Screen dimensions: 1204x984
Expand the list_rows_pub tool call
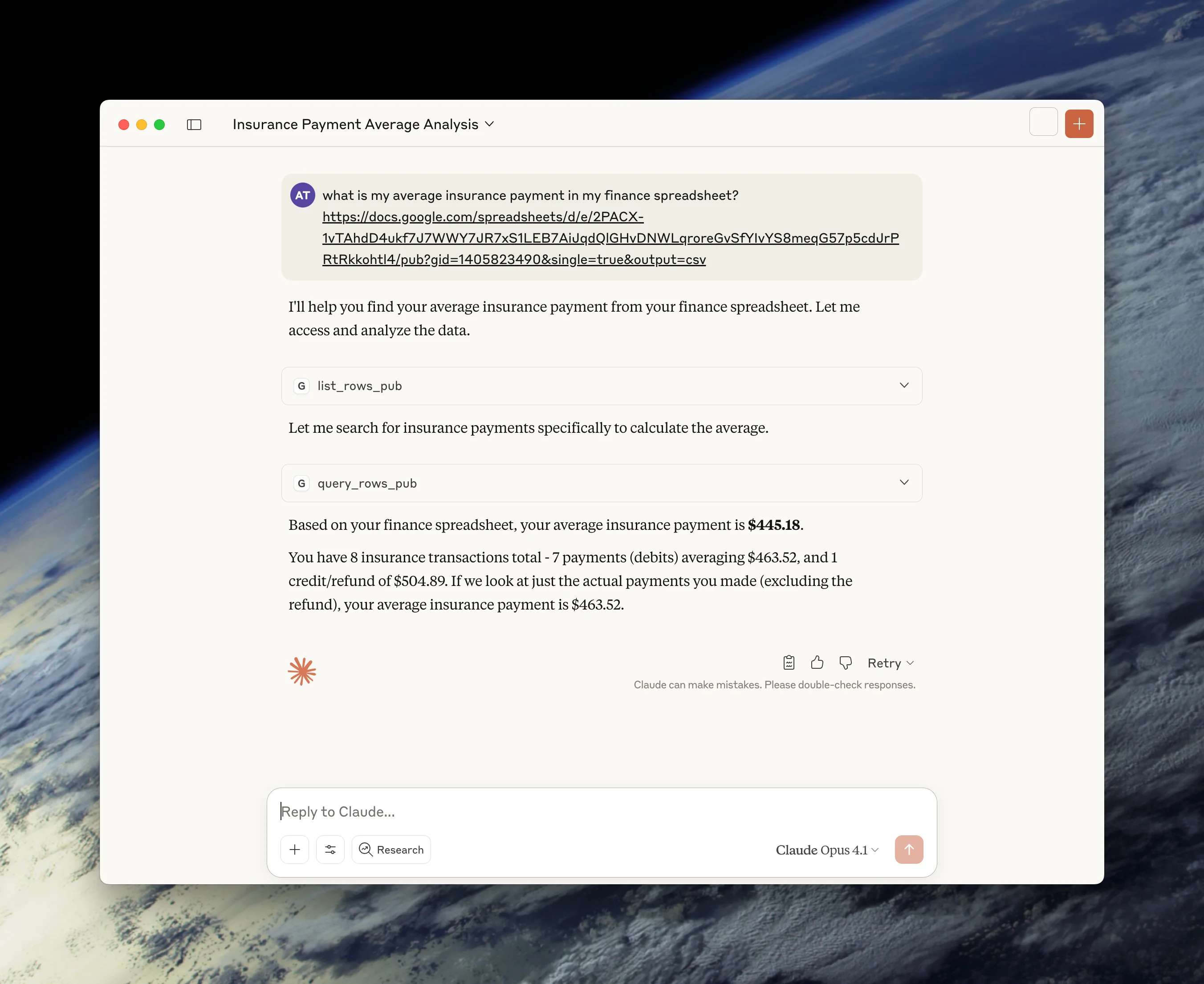point(903,386)
